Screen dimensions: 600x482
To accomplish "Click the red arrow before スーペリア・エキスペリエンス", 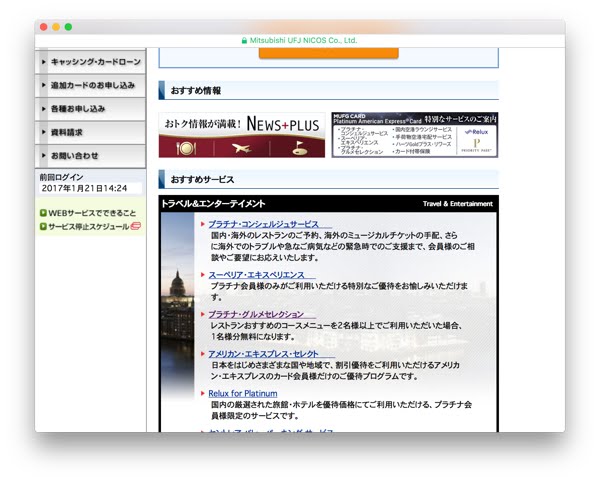I will 203,275.
